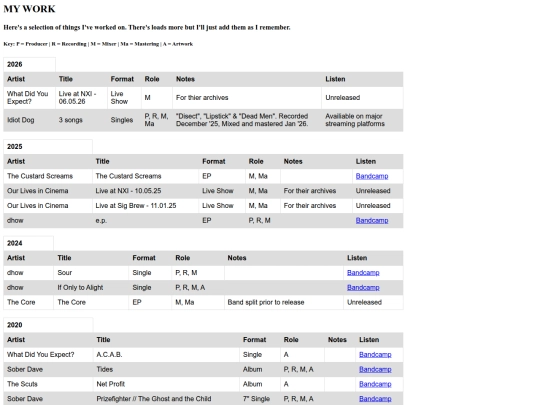Click 'Prizefighter // The Ghost and the Child' cell
Viewport: 540px width, 405px height.
(166, 399)
